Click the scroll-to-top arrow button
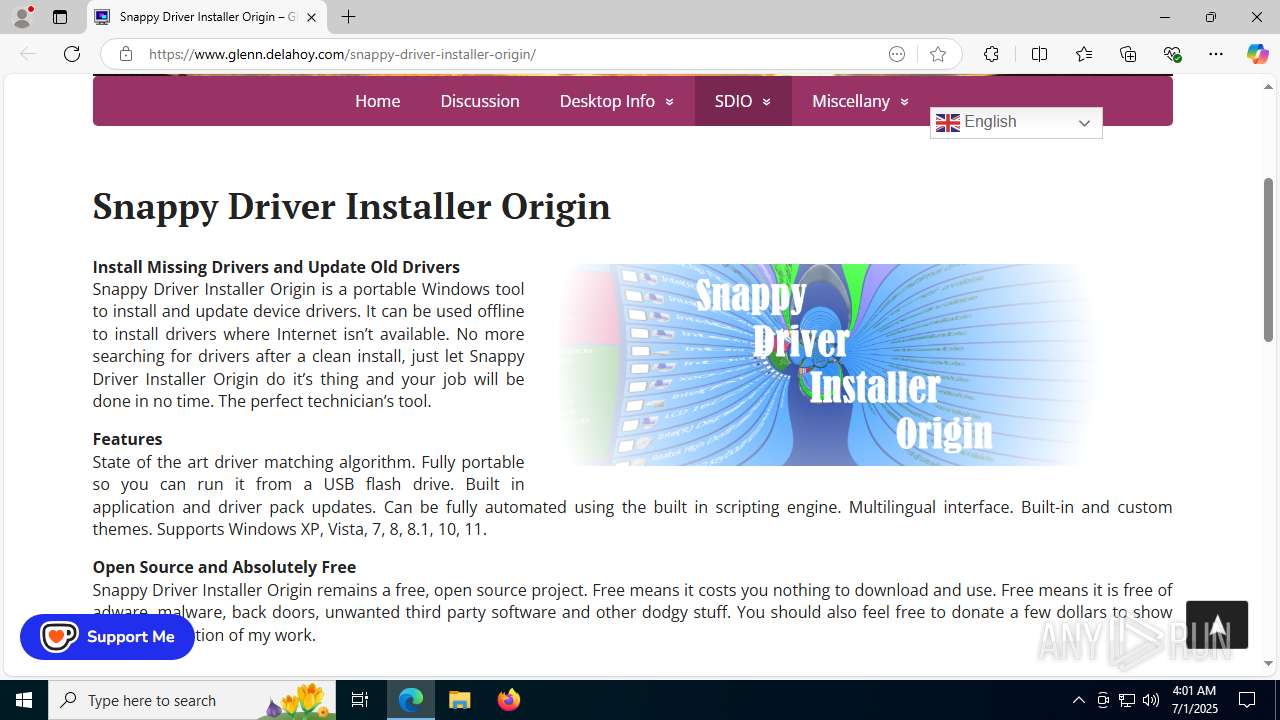The image size is (1280, 720). 1217,625
